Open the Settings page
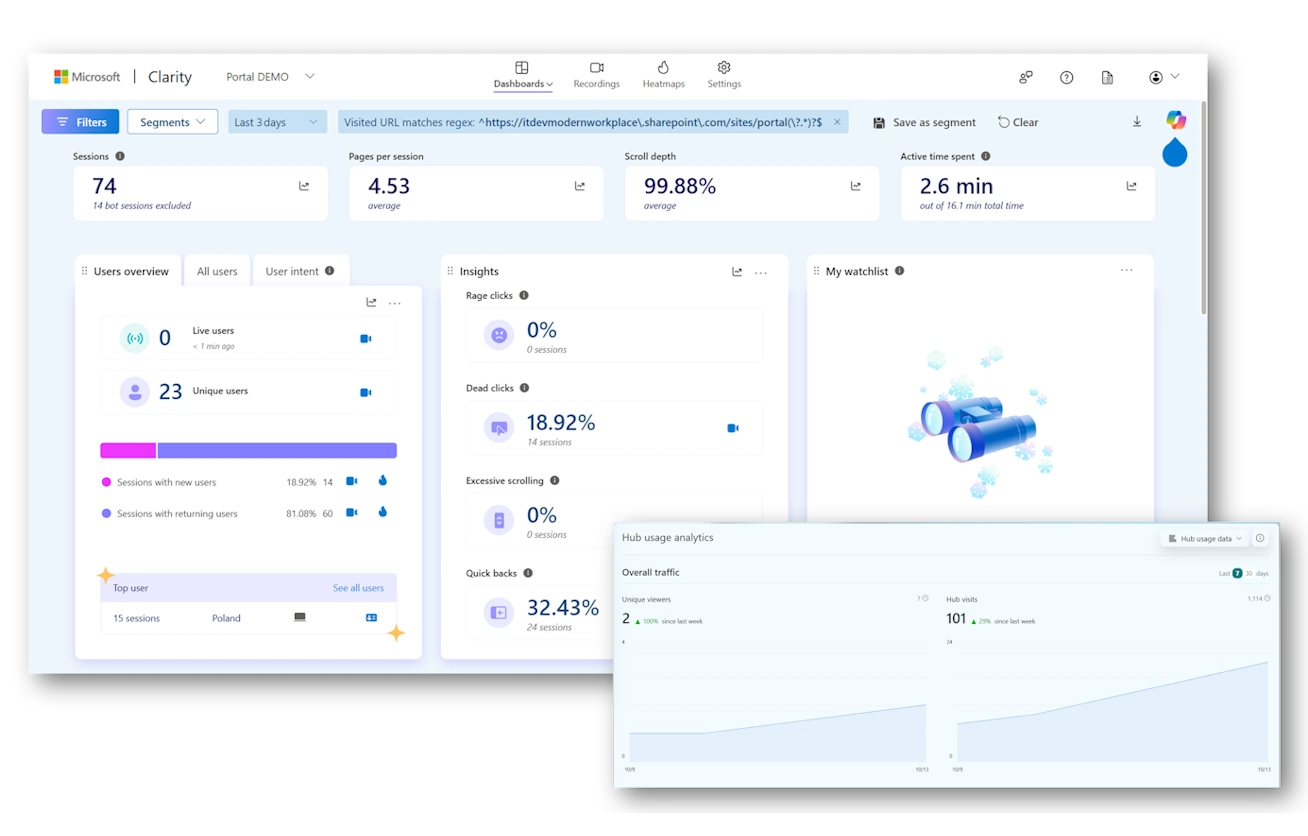Viewport: 1308px width, 836px height. click(724, 75)
